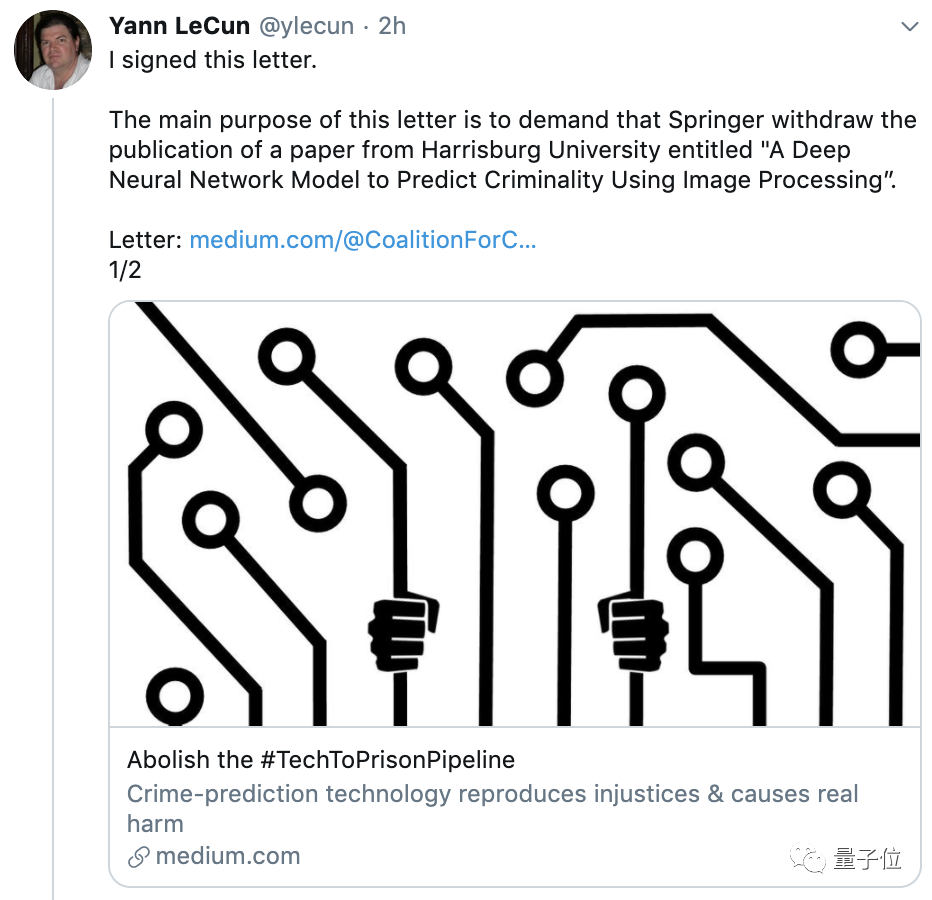
Task: Open the tweet's 2h timestamp
Action: pyautogui.click(x=392, y=25)
